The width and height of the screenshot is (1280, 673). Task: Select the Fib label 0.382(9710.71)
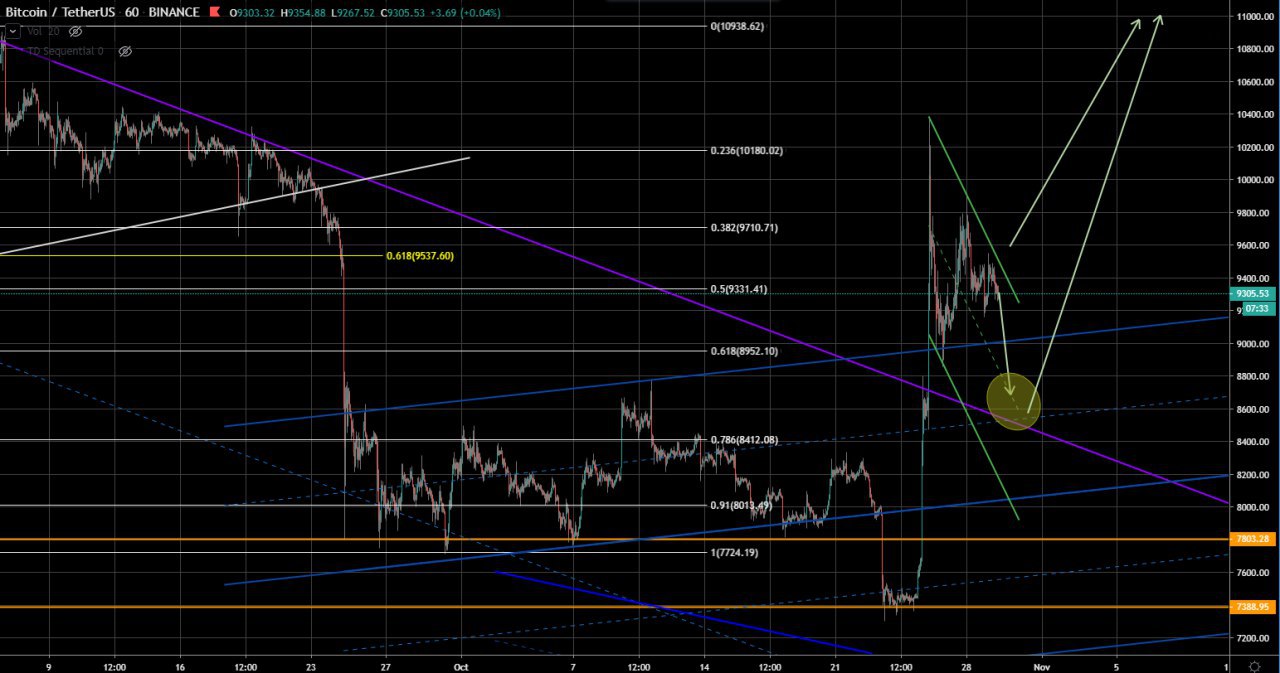744,228
